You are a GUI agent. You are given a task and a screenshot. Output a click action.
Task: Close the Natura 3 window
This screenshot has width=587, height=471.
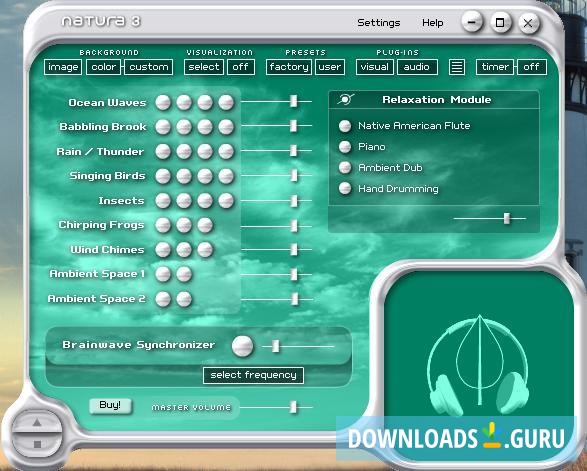(x=528, y=23)
